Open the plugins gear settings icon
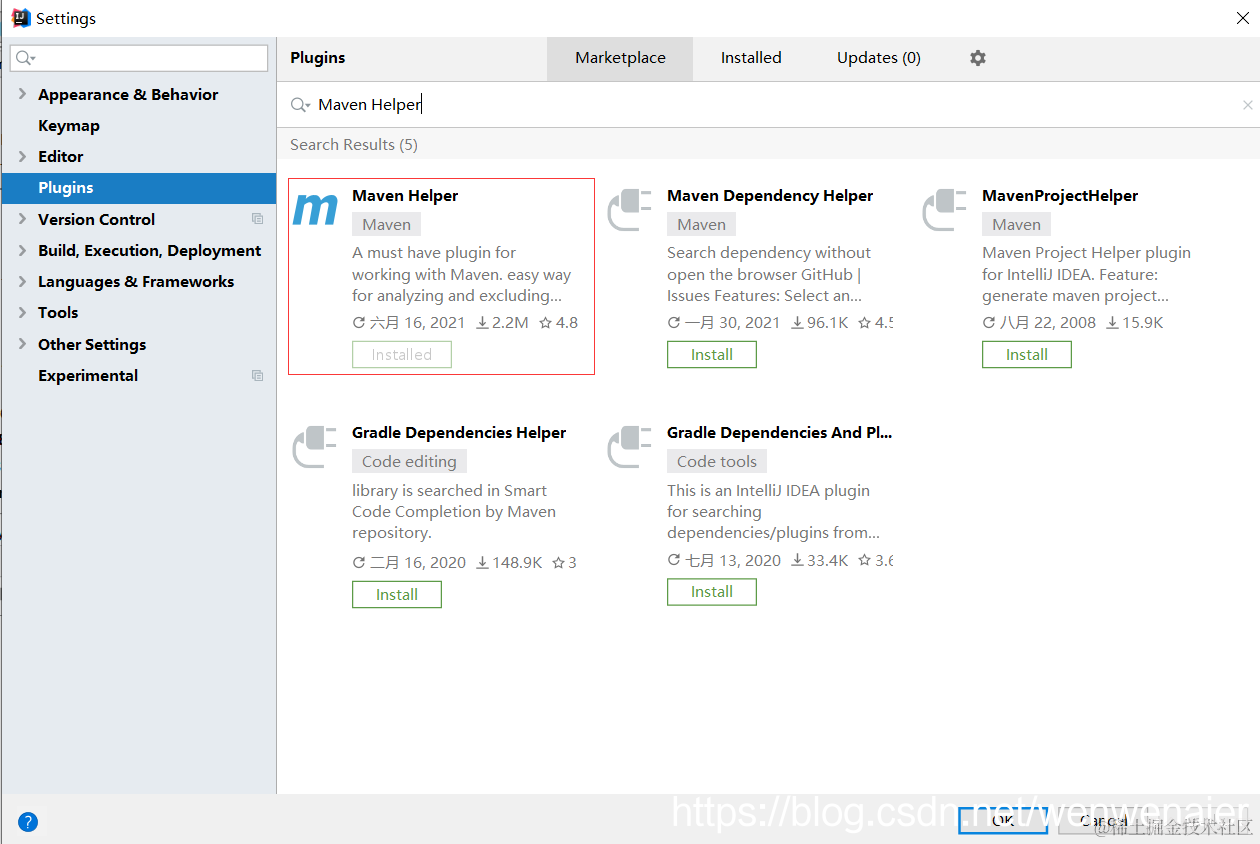This screenshot has height=844, width=1260. click(x=978, y=58)
